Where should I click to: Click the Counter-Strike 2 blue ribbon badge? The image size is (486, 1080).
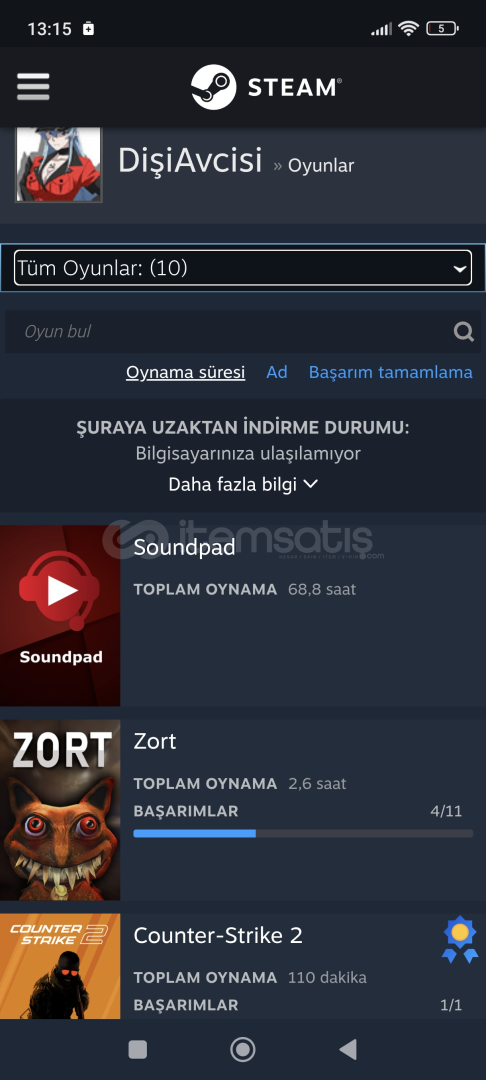click(x=460, y=939)
